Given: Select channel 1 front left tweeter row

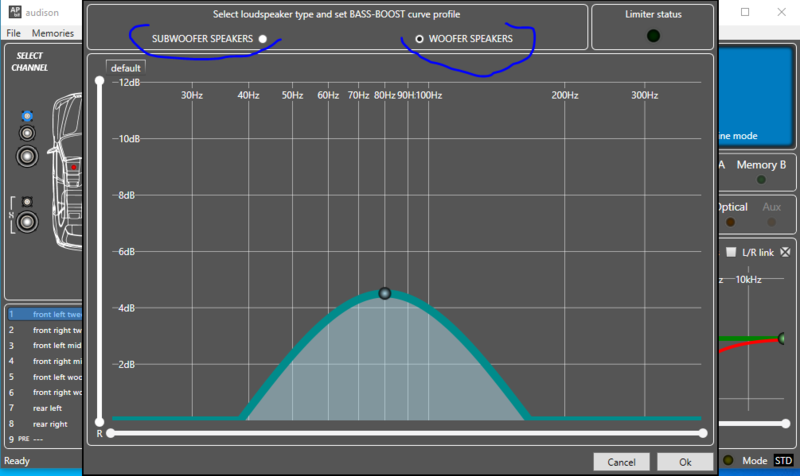Looking at the screenshot, I should [44, 314].
